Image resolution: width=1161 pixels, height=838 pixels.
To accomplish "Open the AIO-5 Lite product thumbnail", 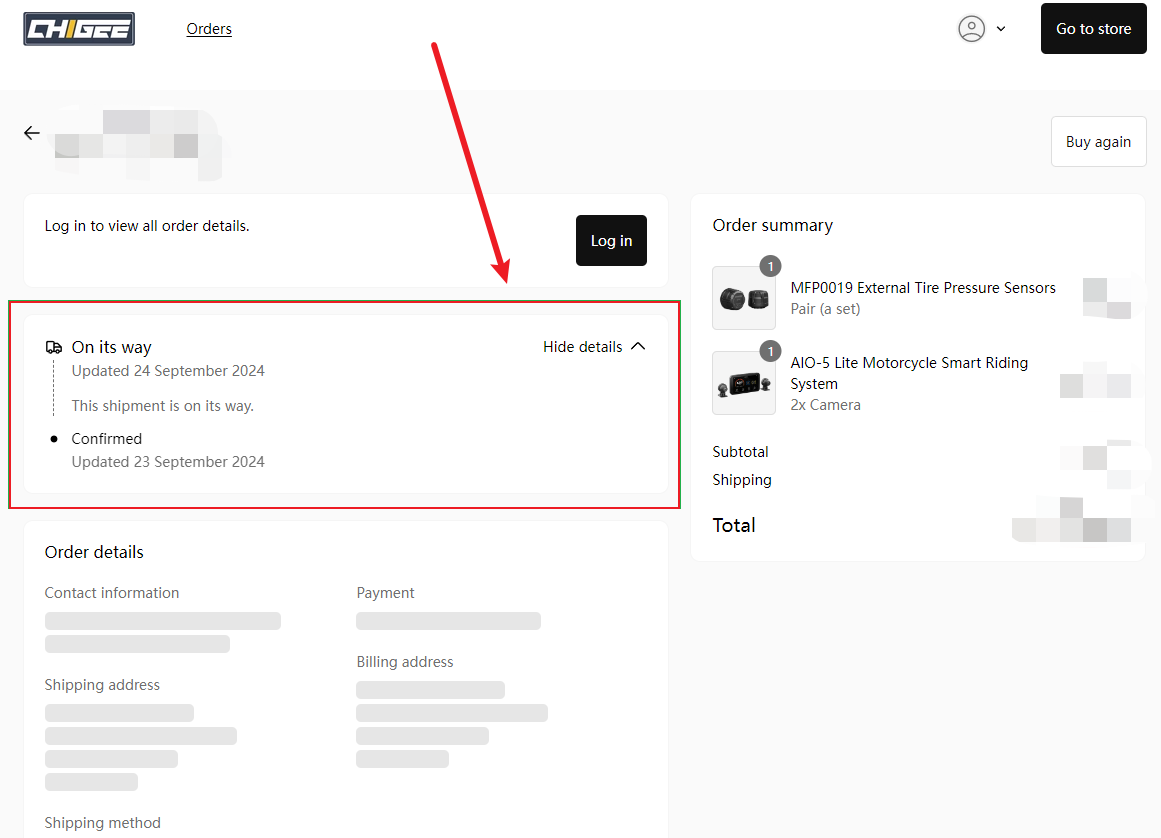I will [743, 383].
